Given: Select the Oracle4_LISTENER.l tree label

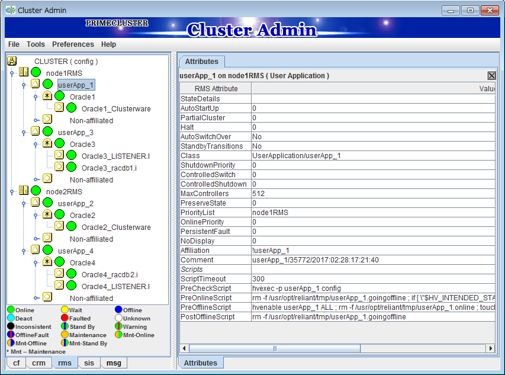Looking at the screenshot, I should point(116,286).
